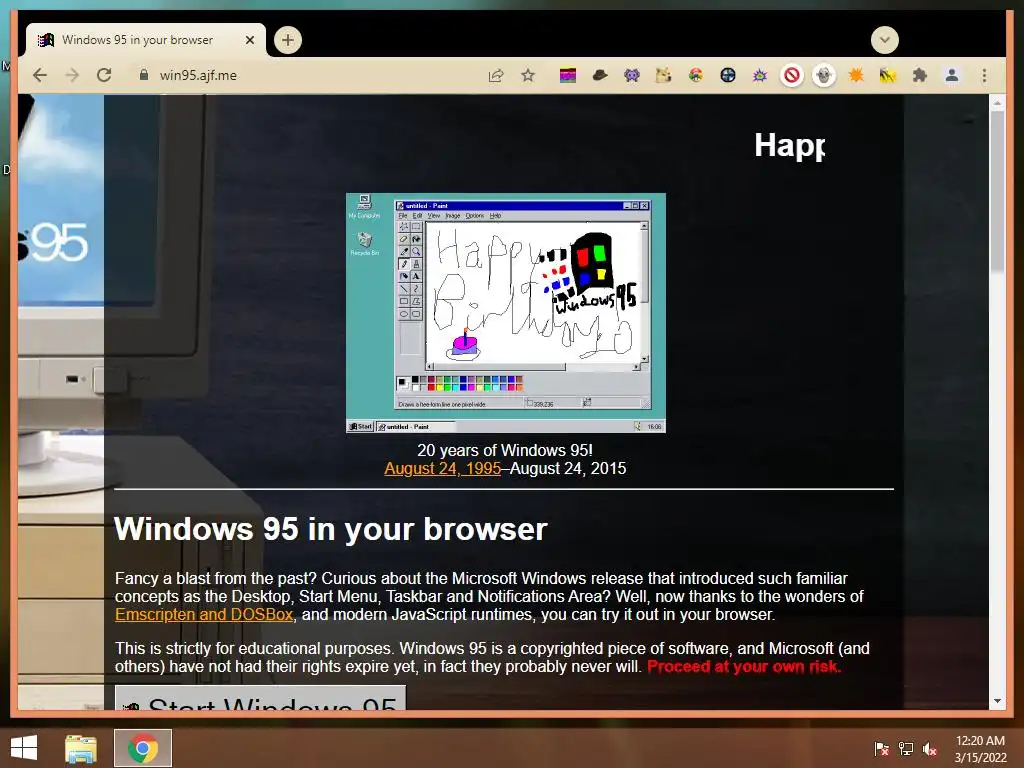Click the share page icon

coord(496,75)
